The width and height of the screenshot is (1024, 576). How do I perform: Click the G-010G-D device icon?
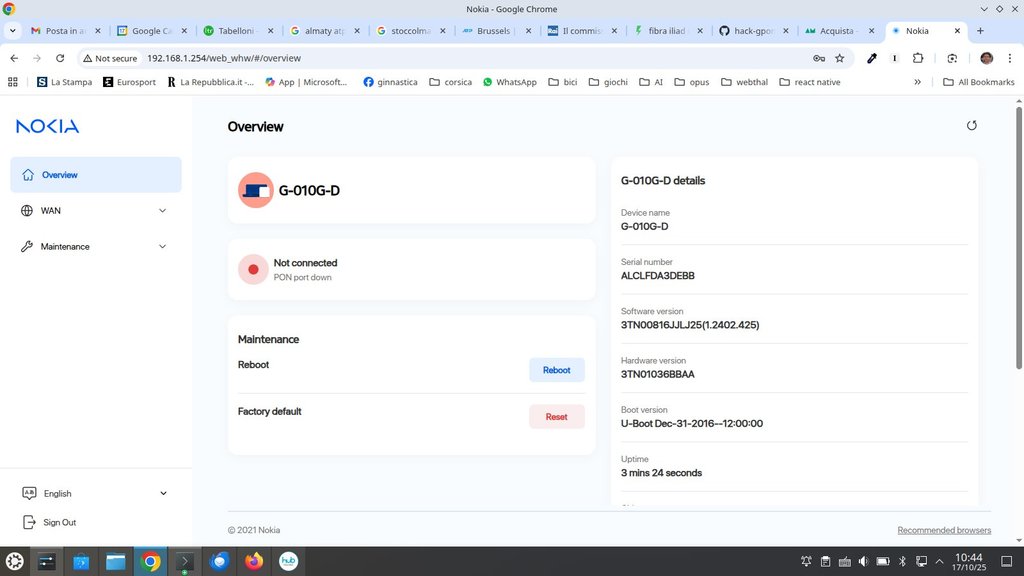pos(255,190)
